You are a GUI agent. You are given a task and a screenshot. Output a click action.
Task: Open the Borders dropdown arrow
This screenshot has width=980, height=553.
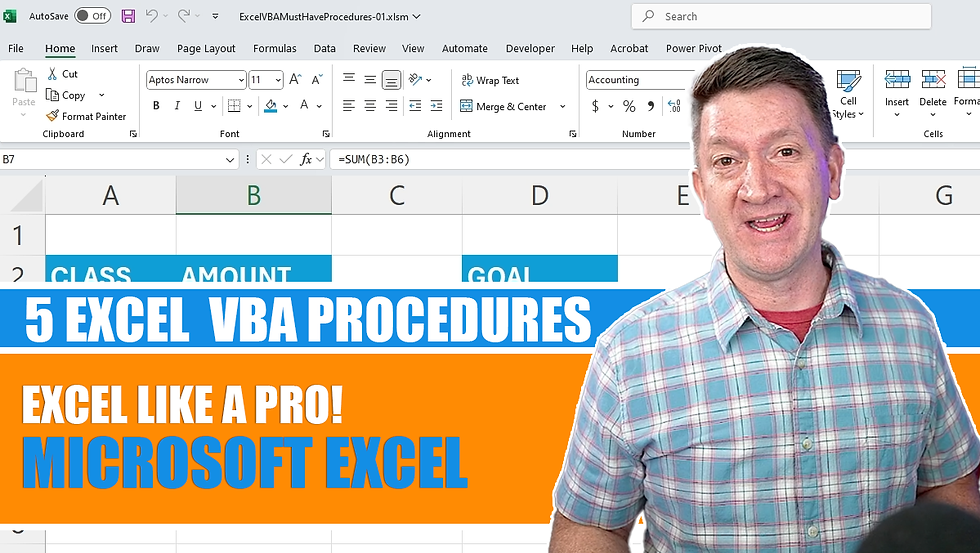click(249, 106)
